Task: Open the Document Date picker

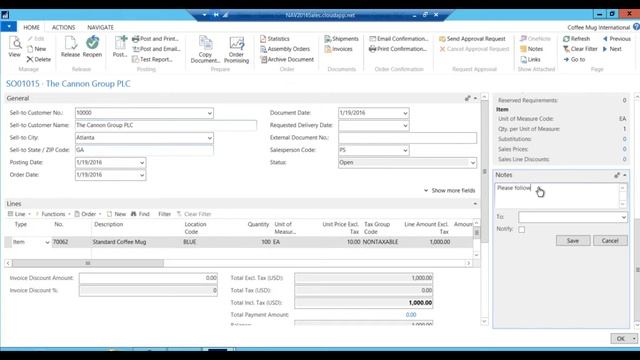Action: click(405, 113)
